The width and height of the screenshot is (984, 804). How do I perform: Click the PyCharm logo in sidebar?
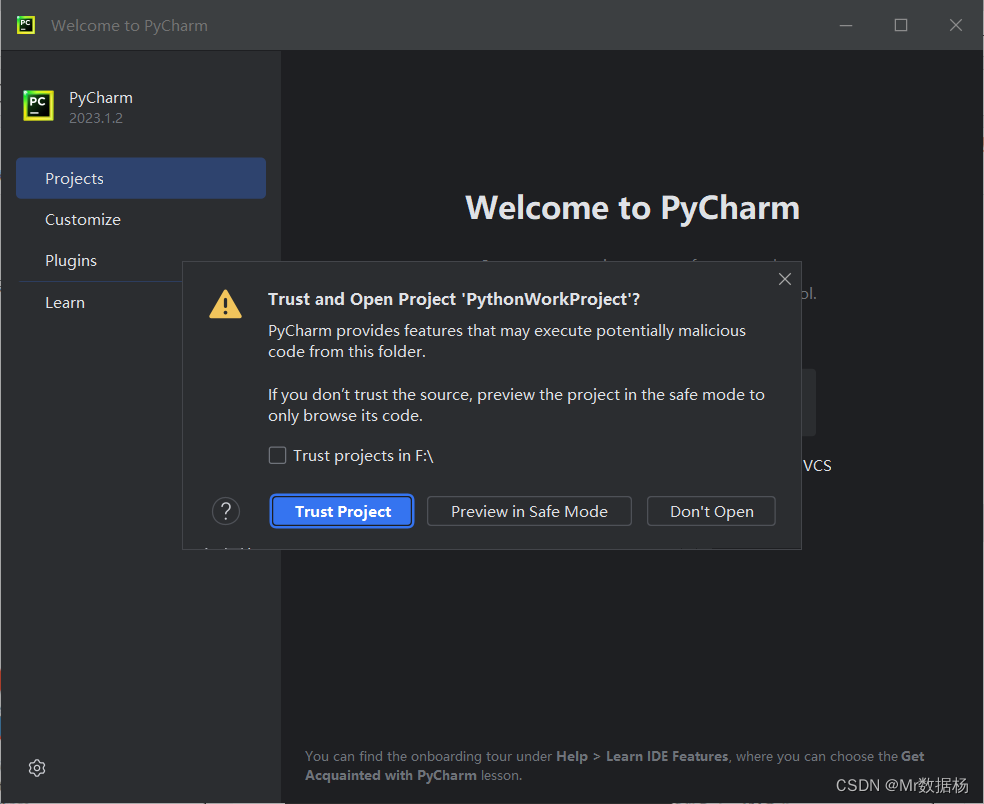click(38, 105)
